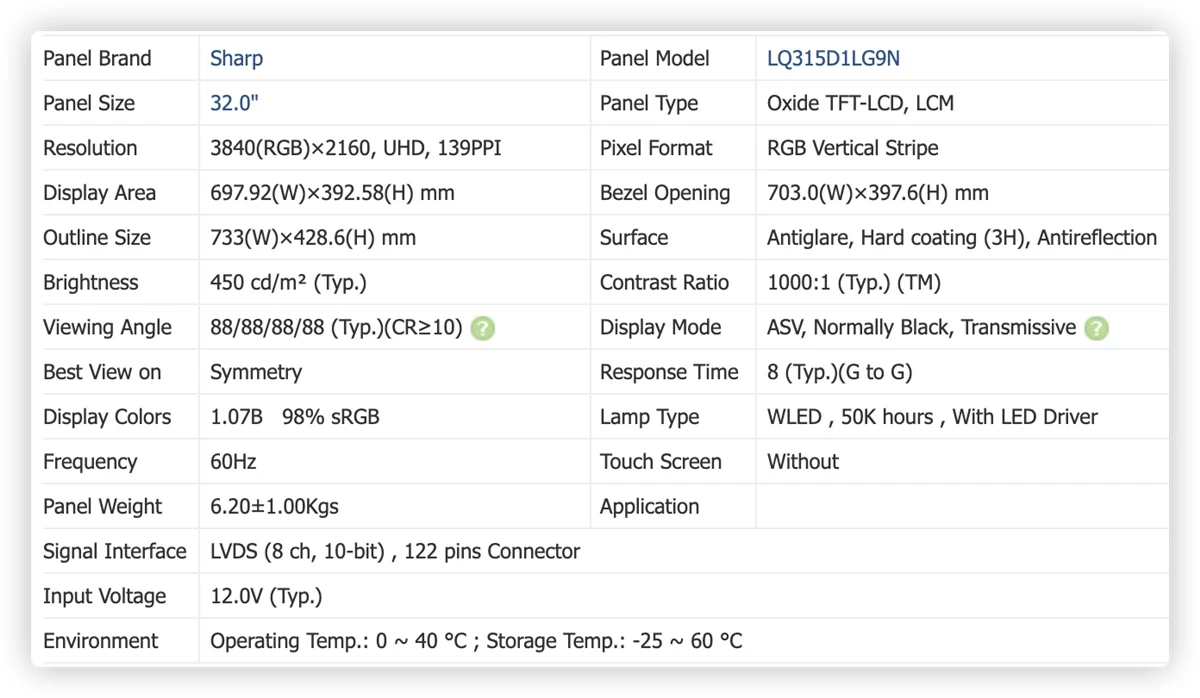Select the Lamp Type label
The image size is (1200, 698).
pos(649,417)
